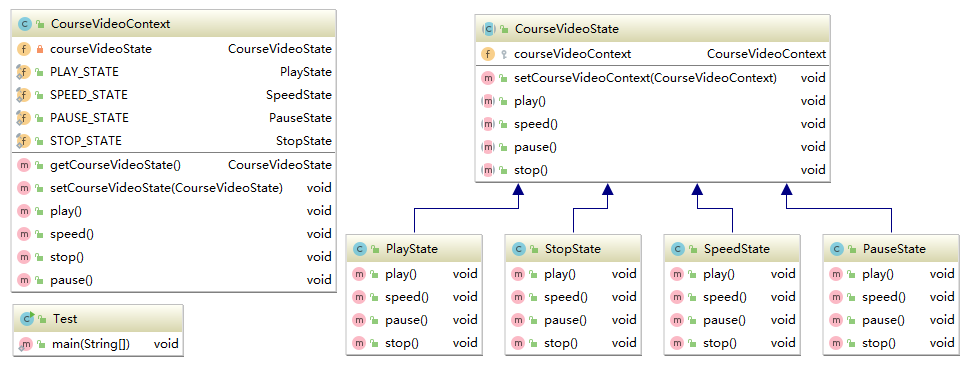Click method icon beside SpeedState play()
Screen dimensions: 972x367
(x=677, y=274)
